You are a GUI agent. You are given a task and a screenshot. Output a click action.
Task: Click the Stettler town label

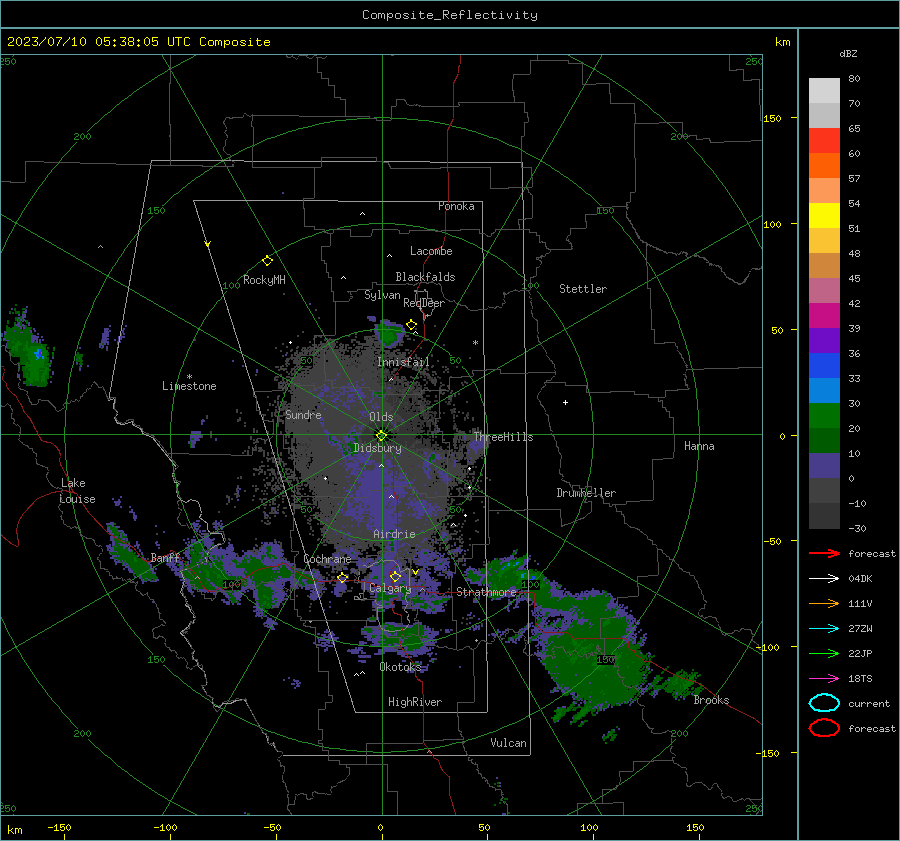(x=583, y=289)
